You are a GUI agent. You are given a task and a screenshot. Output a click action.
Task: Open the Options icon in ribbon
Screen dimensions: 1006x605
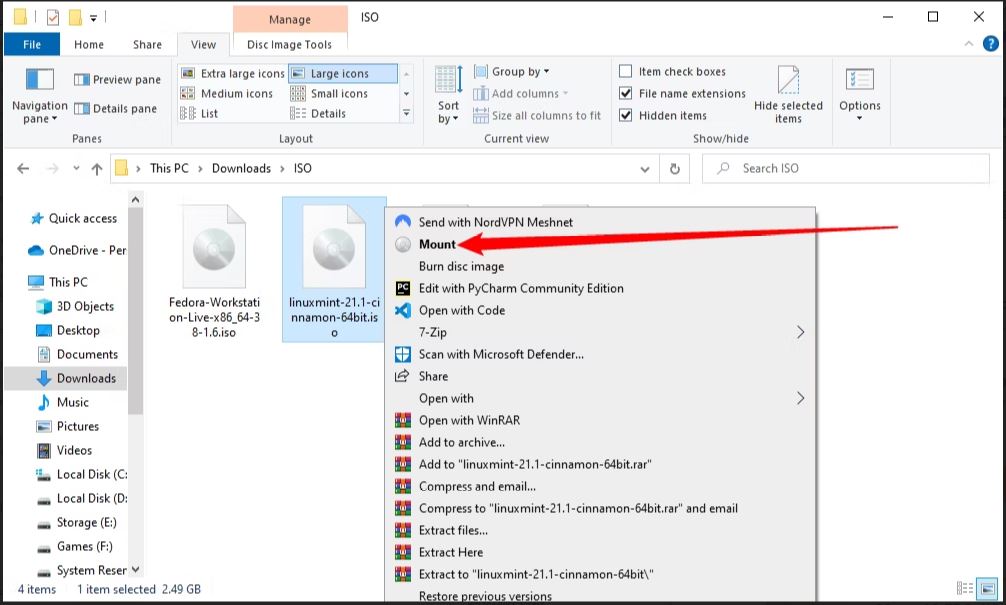click(x=859, y=81)
